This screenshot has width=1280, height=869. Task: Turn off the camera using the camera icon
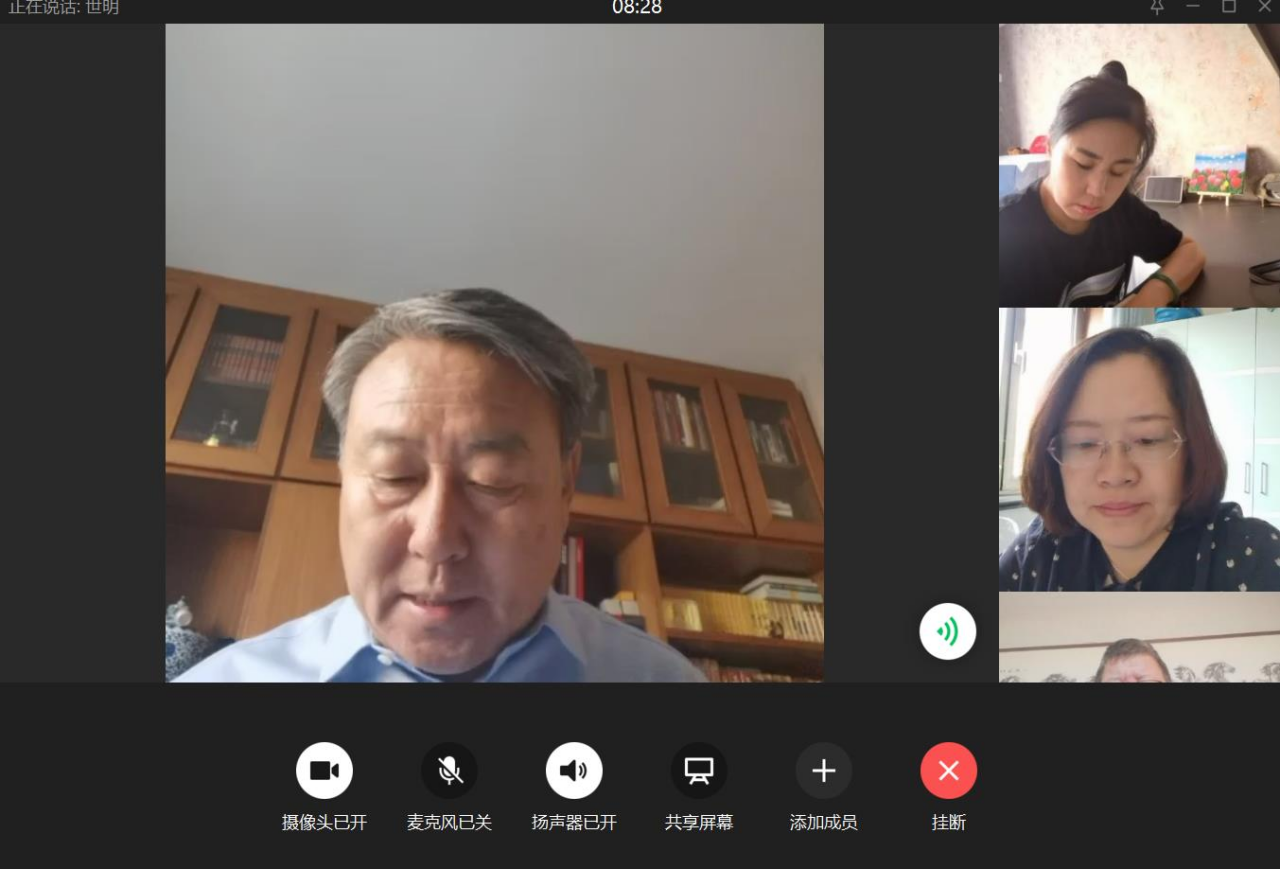click(324, 770)
